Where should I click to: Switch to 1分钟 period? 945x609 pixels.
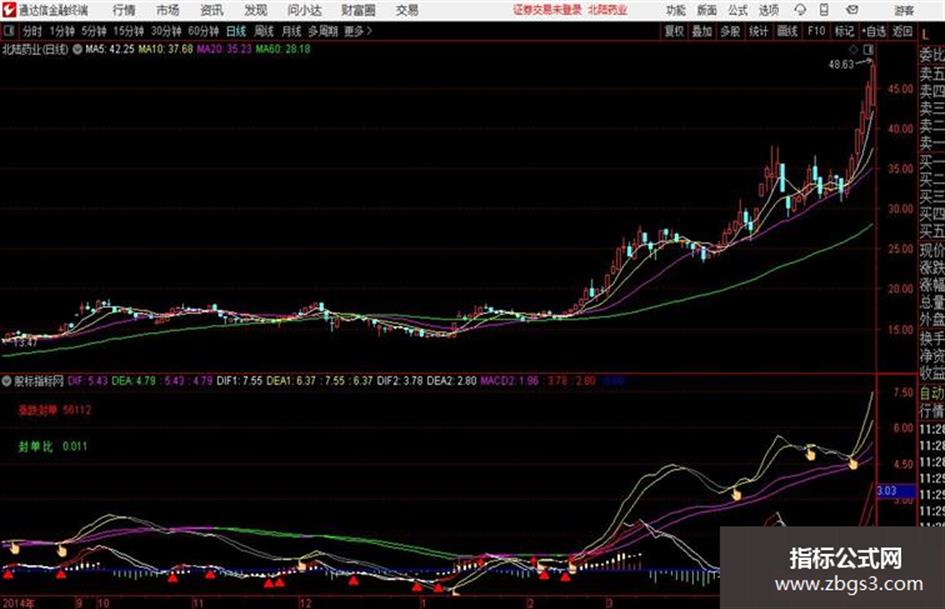(x=61, y=31)
